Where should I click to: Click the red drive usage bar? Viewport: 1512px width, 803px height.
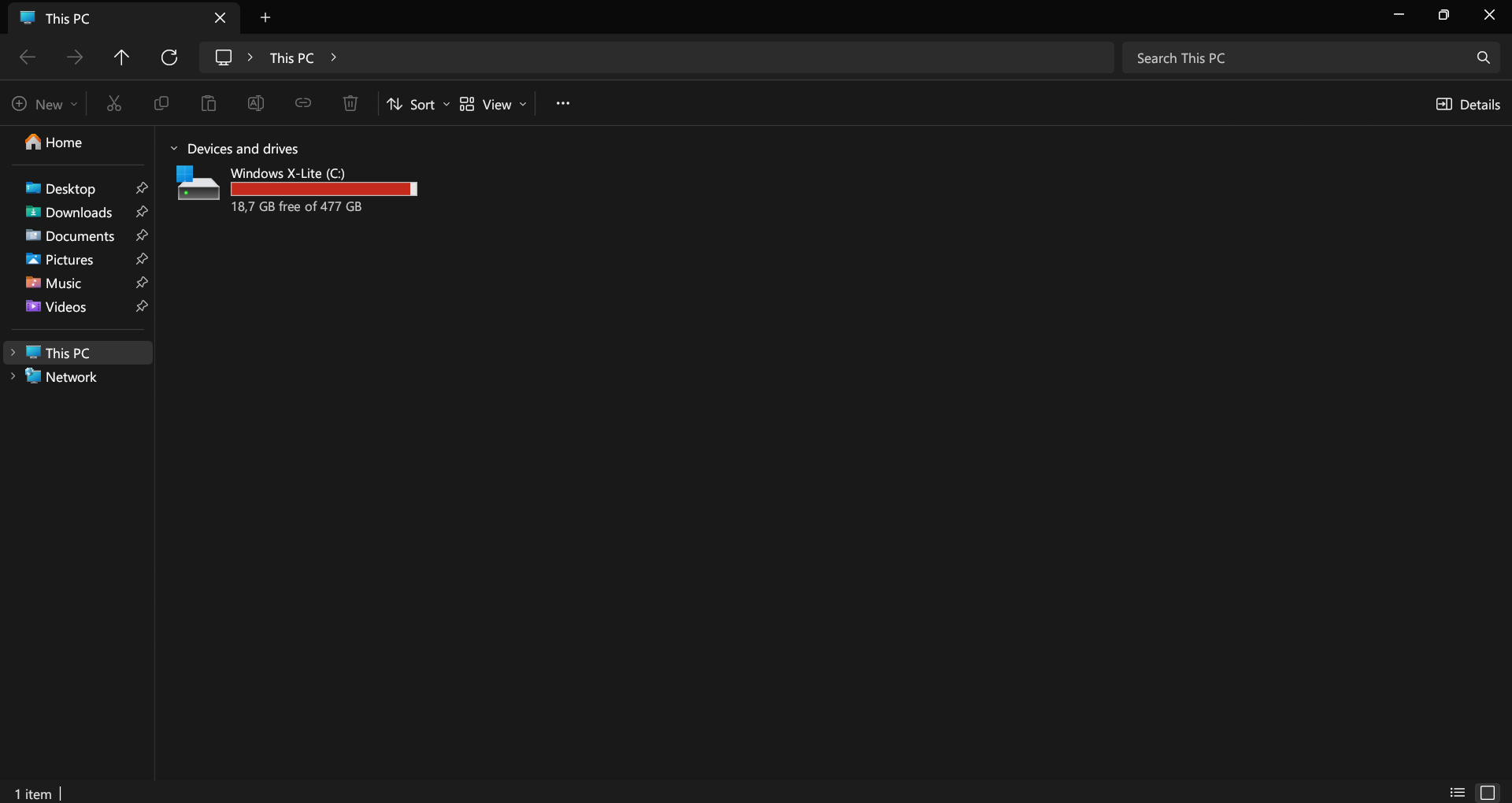tap(324, 189)
